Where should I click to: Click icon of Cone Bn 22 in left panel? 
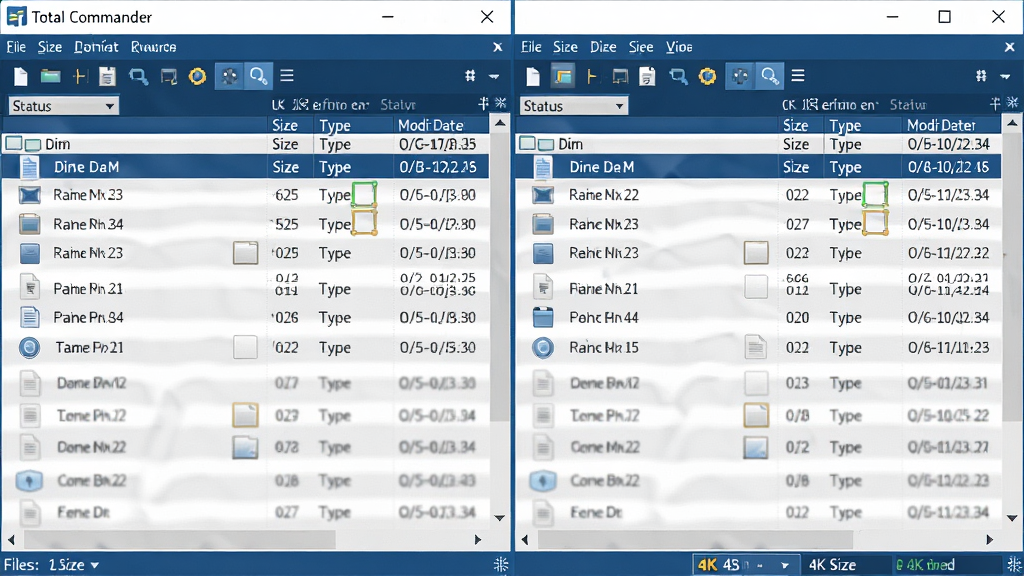point(29,481)
